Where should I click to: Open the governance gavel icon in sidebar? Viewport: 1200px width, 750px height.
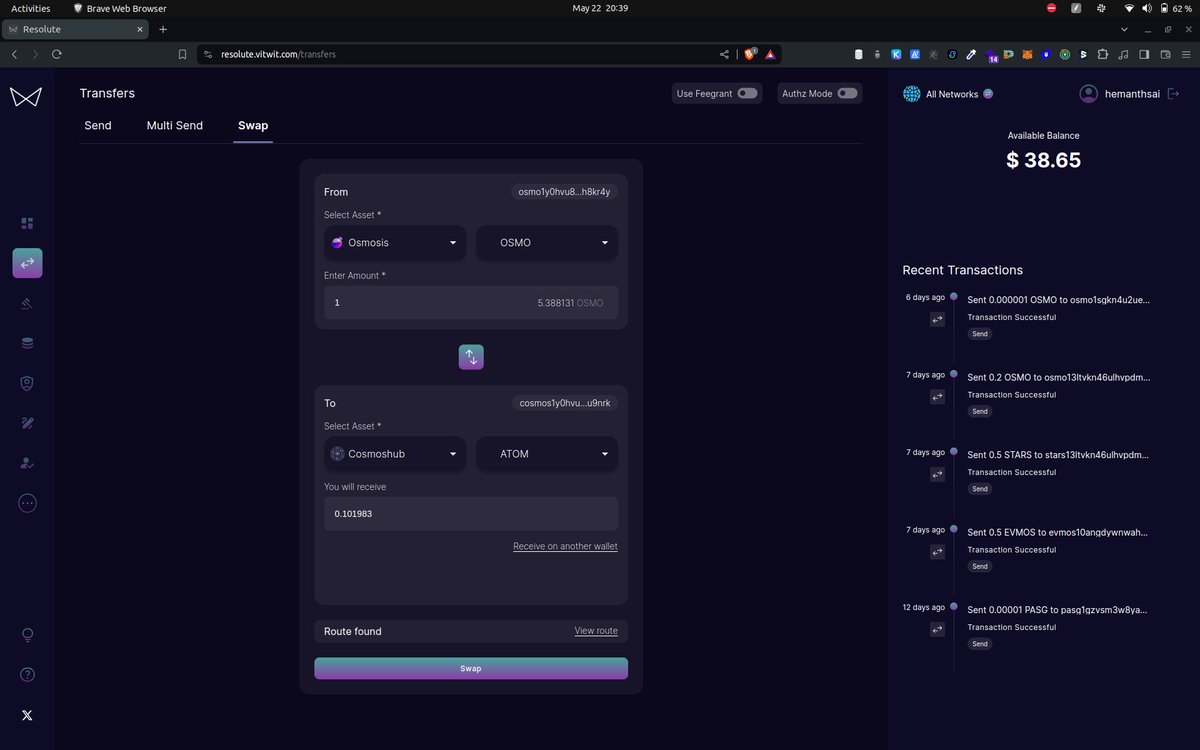27,303
